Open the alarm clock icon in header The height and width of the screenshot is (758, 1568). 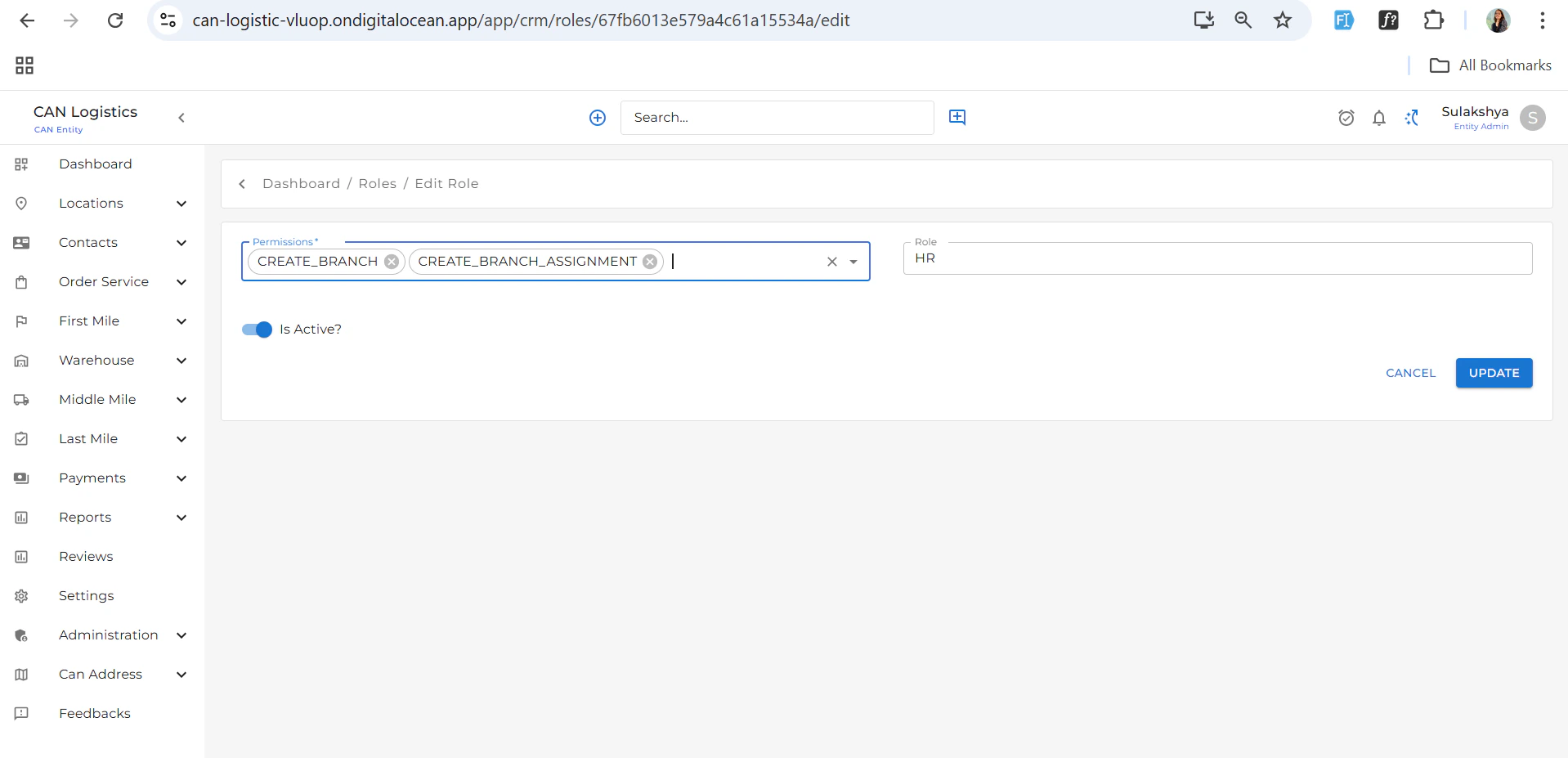point(1346,118)
